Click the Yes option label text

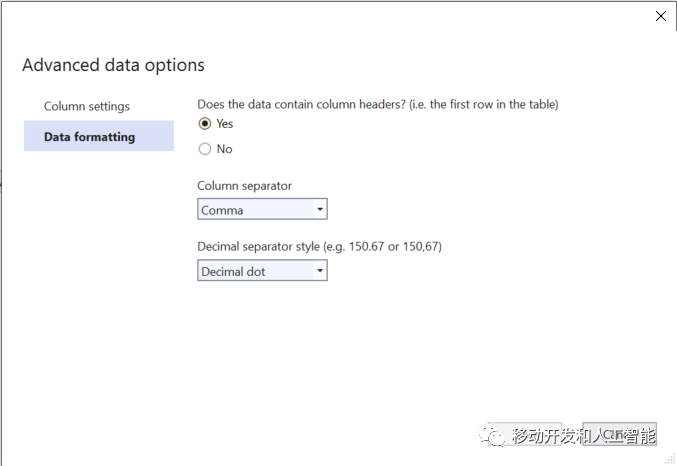point(225,123)
